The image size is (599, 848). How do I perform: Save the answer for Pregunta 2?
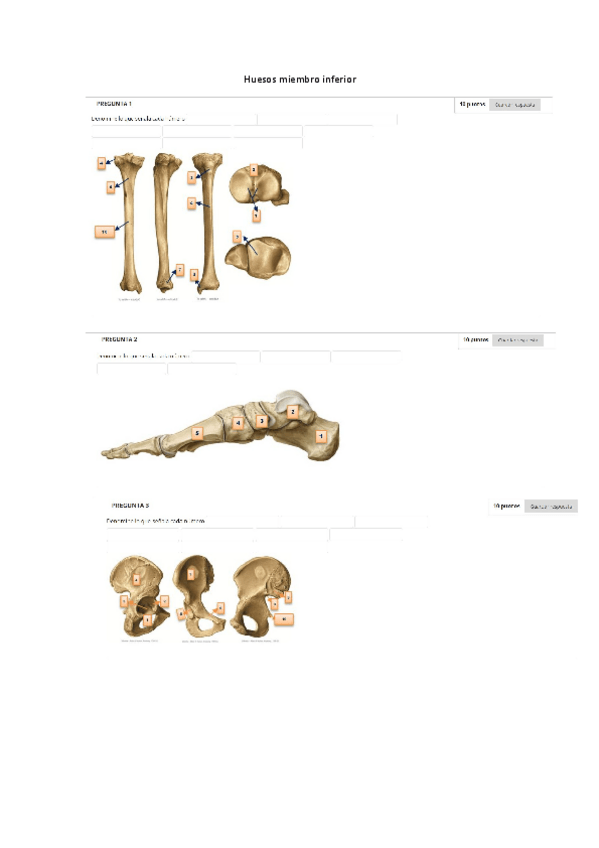tap(517, 340)
